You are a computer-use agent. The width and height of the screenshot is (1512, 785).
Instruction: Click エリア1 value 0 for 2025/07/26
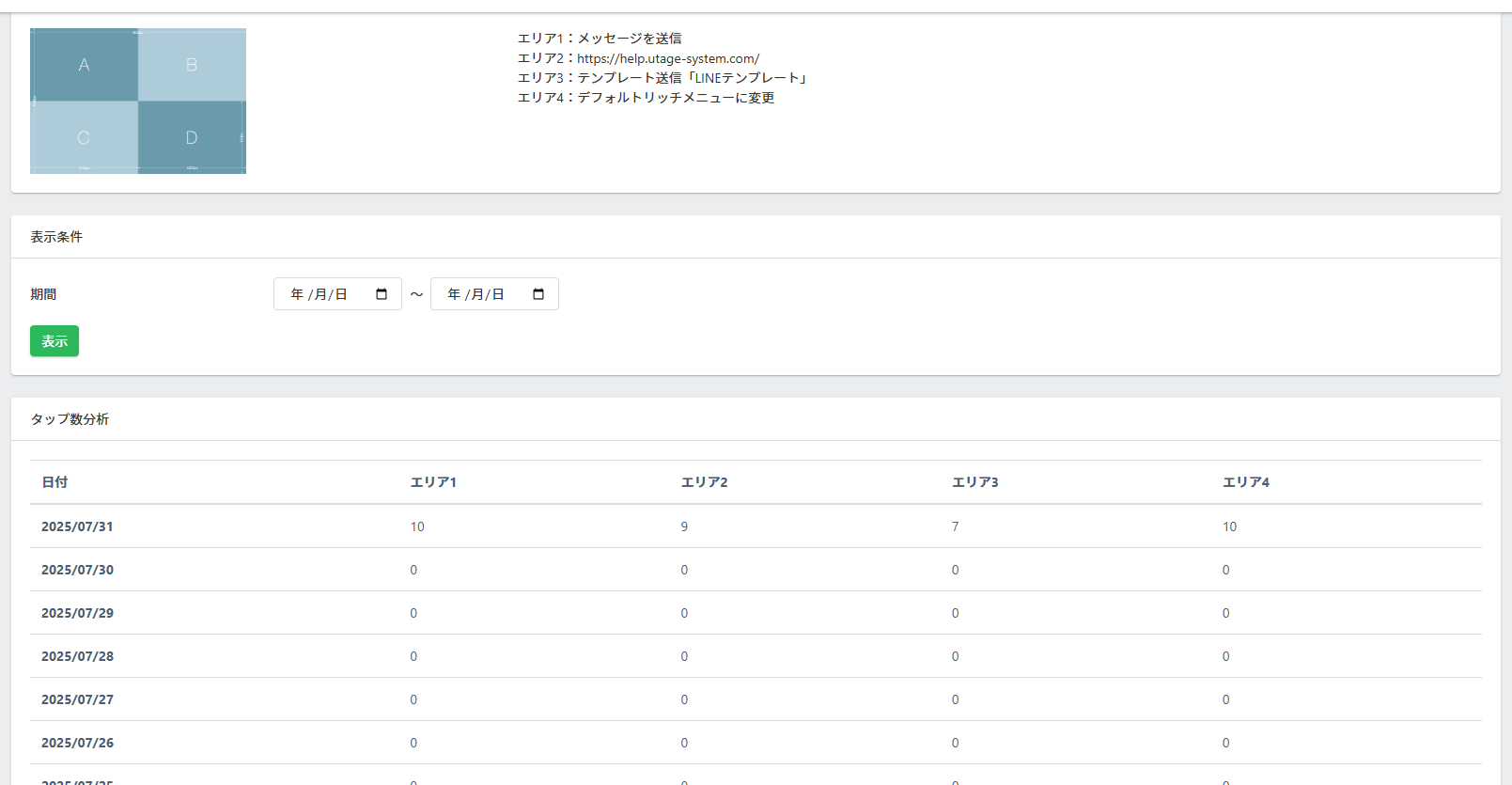413,743
